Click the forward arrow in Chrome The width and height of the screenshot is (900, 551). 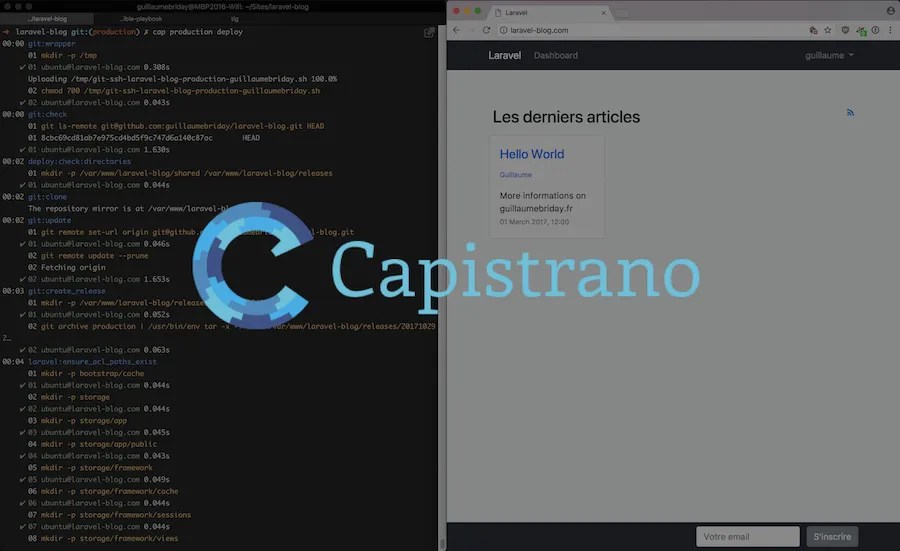click(x=471, y=30)
